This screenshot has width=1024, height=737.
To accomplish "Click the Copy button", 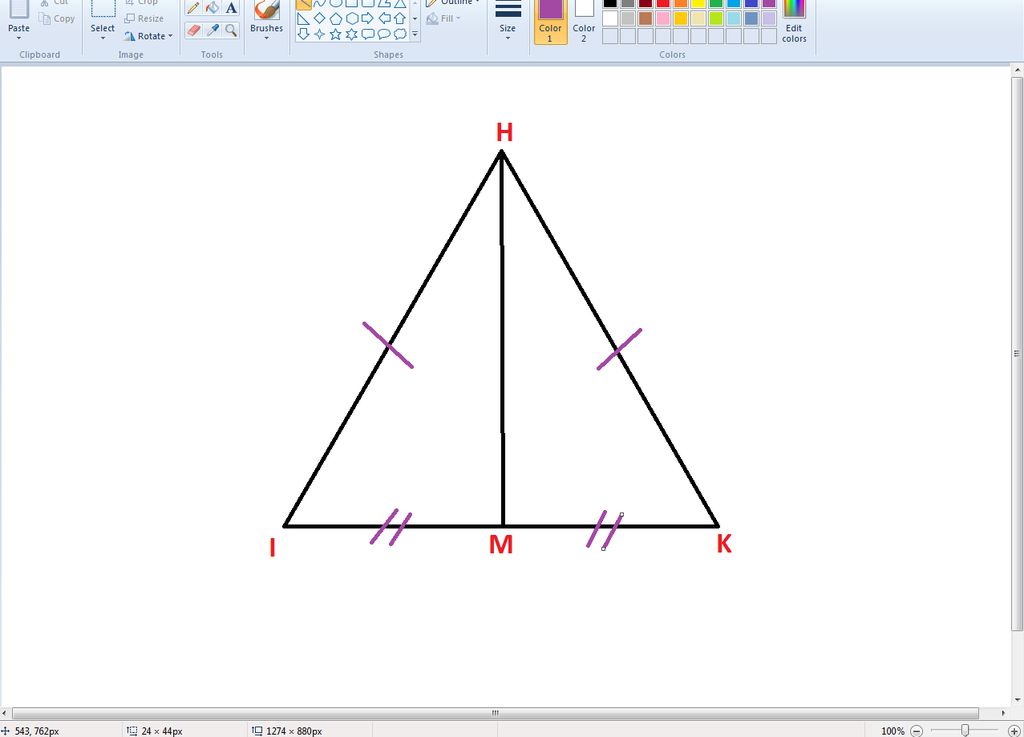I will (57, 19).
